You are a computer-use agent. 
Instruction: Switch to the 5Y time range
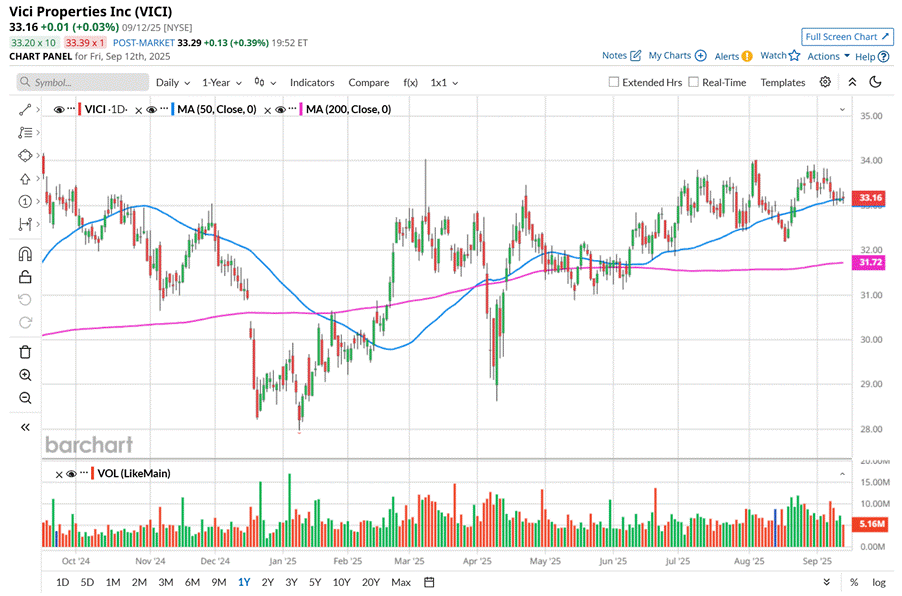coord(315,582)
